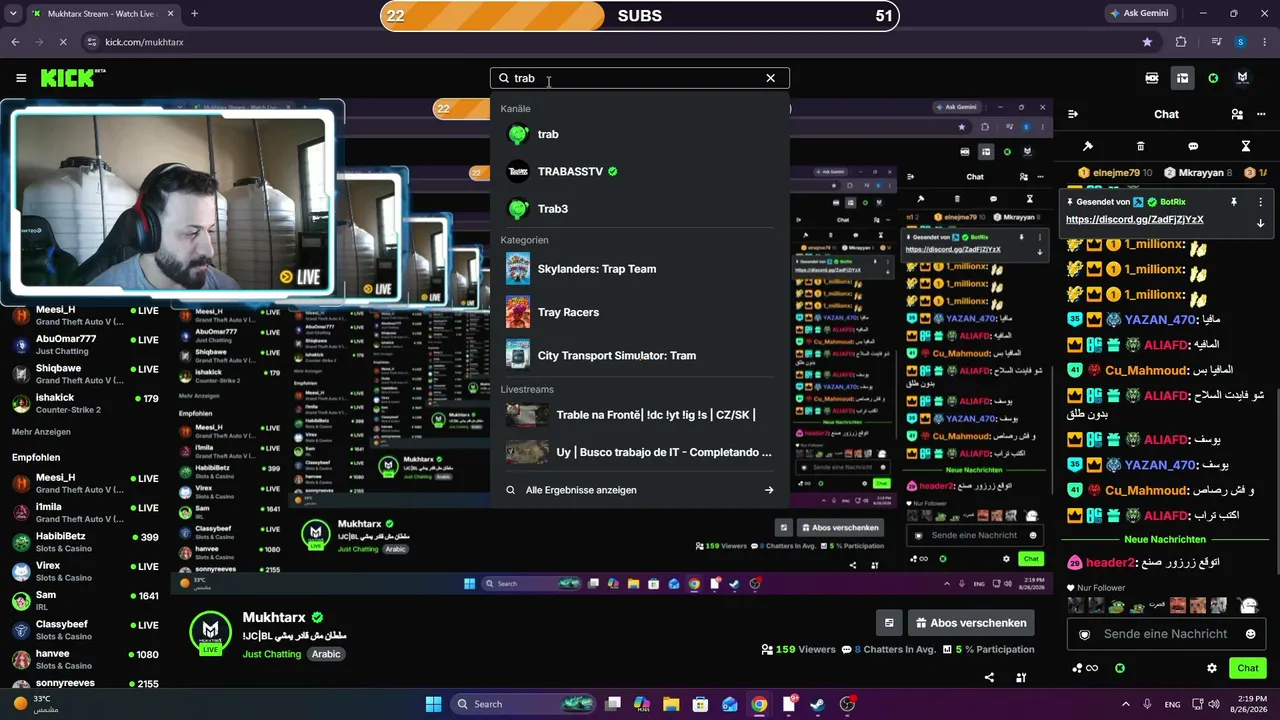This screenshot has width=1280, height=720.
Task: Expand 'Mehr Anzeigen' in the sidebar
Action: pos(41,432)
